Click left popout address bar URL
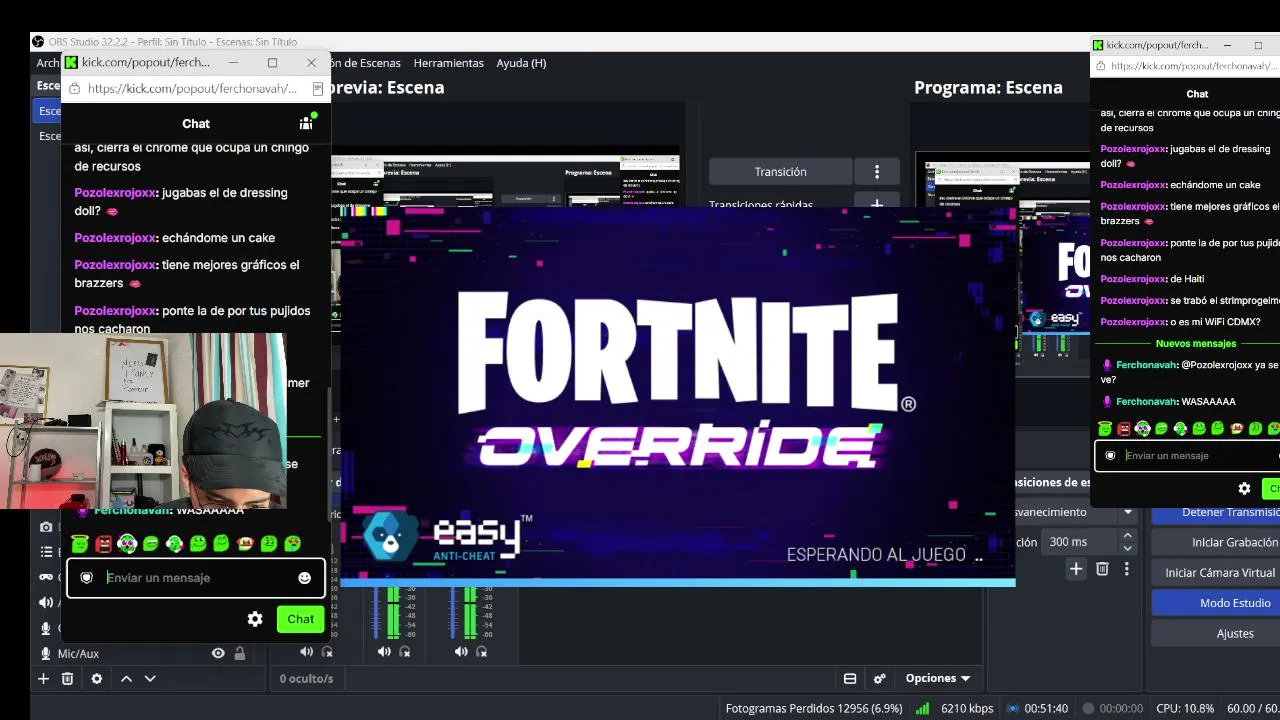 (192, 88)
